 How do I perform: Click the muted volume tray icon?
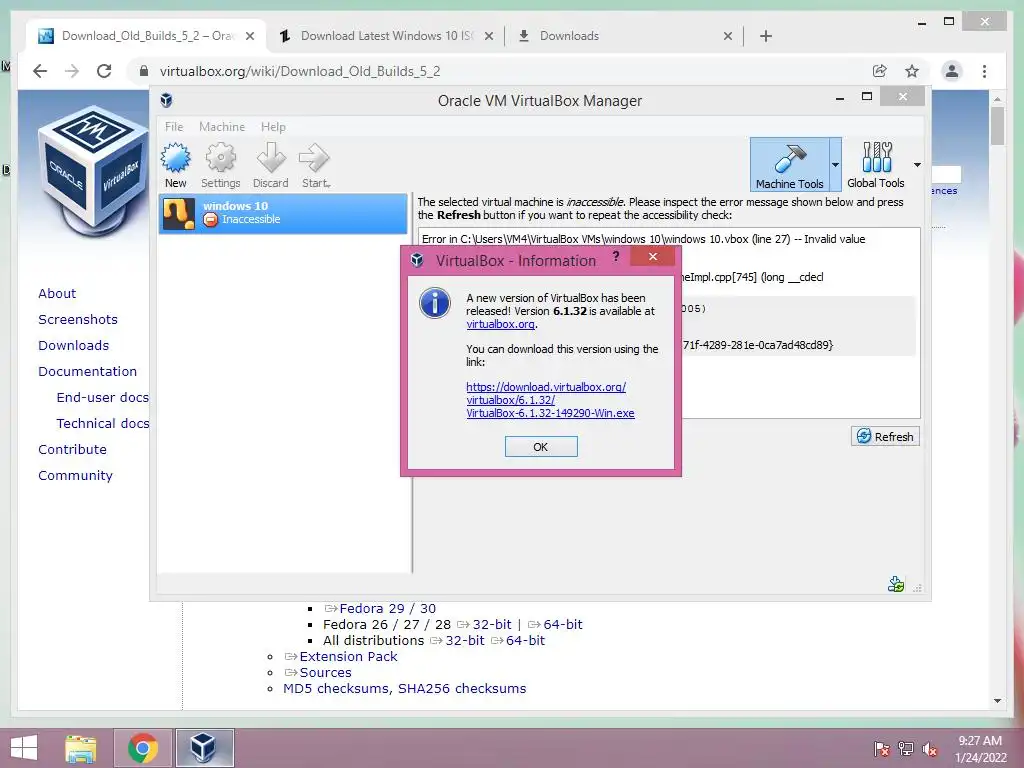coord(930,749)
